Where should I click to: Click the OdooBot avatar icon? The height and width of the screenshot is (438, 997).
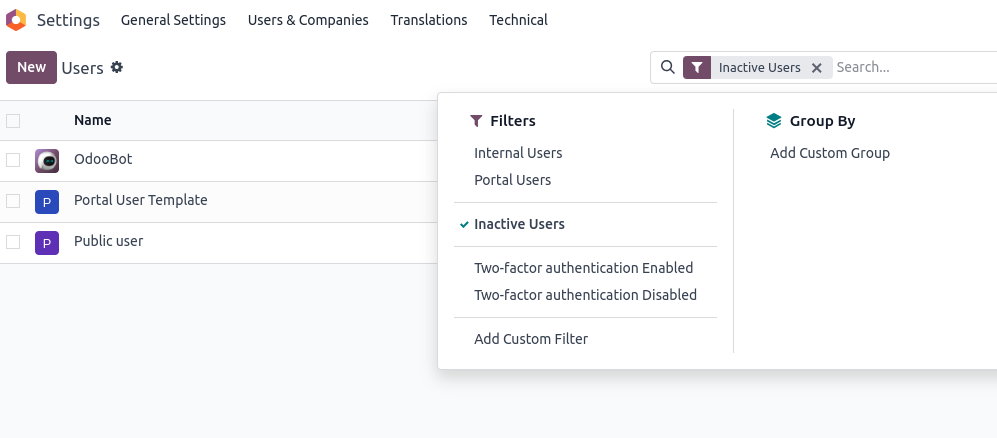coord(47,160)
